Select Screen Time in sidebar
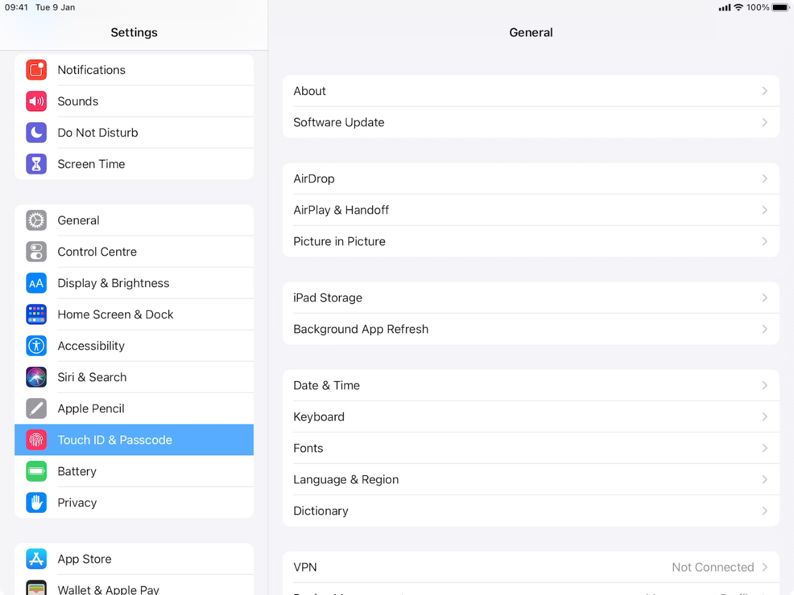The height and width of the screenshot is (595, 794). (134, 164)
